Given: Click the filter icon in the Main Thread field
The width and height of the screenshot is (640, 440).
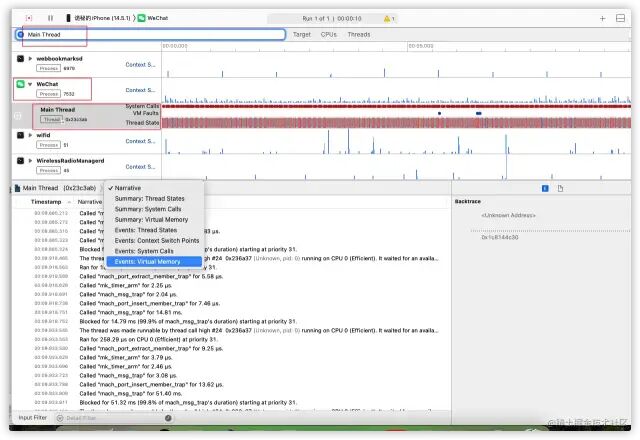Looking at the screenshot, I should [20, 35].
